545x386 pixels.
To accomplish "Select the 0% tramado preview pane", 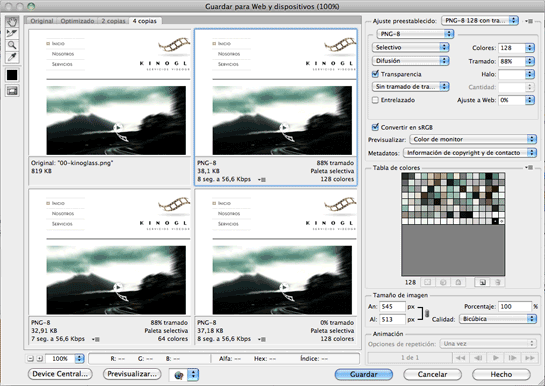I will click(x=276, y=267).
